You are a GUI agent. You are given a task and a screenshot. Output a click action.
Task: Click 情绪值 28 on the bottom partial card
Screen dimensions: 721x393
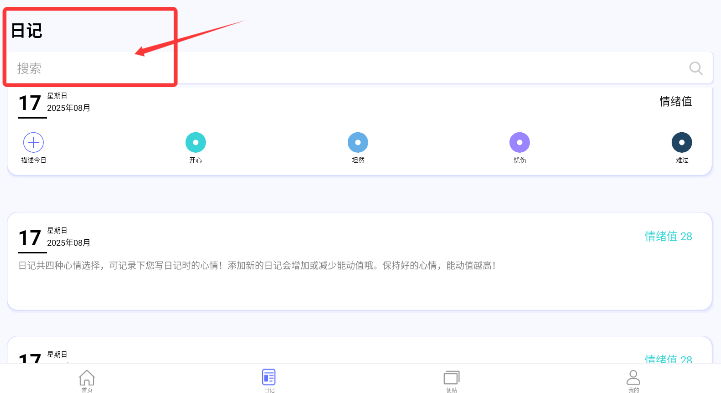pos(668,359)
